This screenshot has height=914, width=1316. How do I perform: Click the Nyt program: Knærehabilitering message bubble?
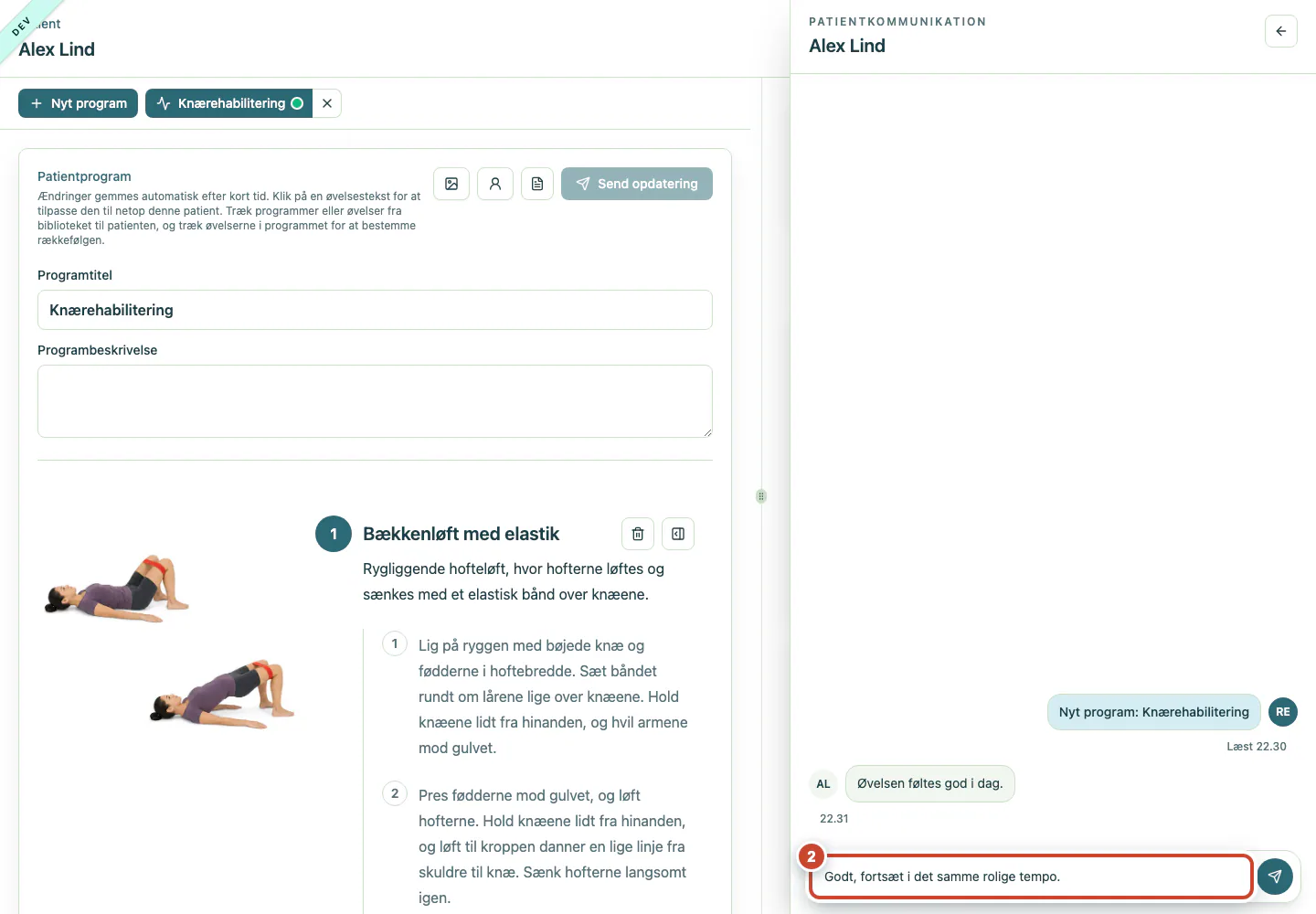coord(1154,712)
